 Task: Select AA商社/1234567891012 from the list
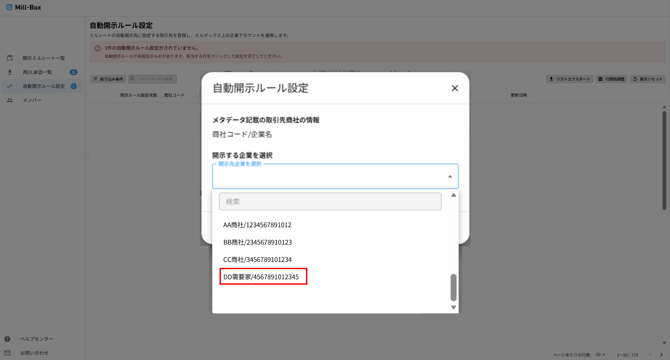(257, 225)
